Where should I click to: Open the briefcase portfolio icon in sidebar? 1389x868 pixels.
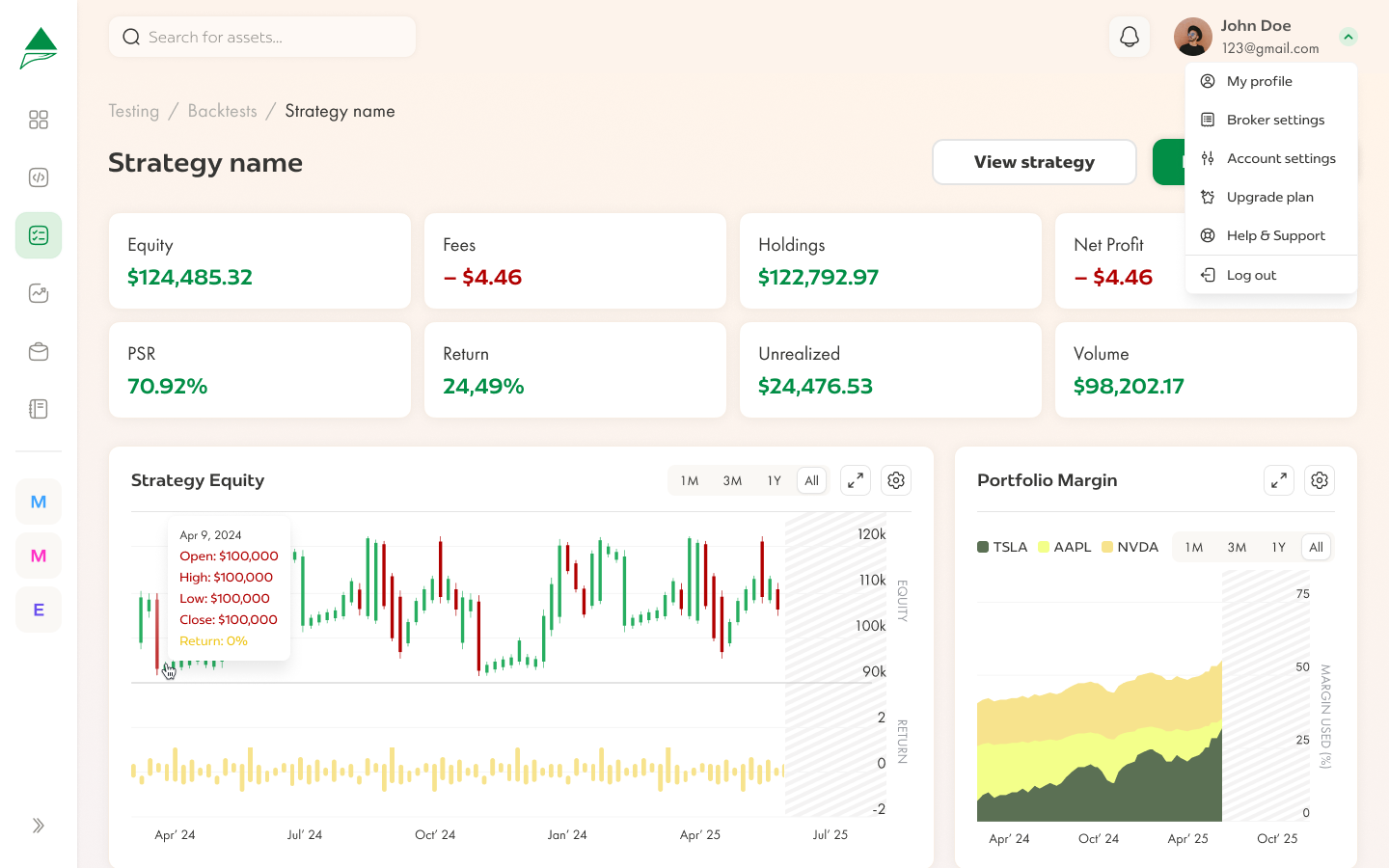(x=39, y=351)
